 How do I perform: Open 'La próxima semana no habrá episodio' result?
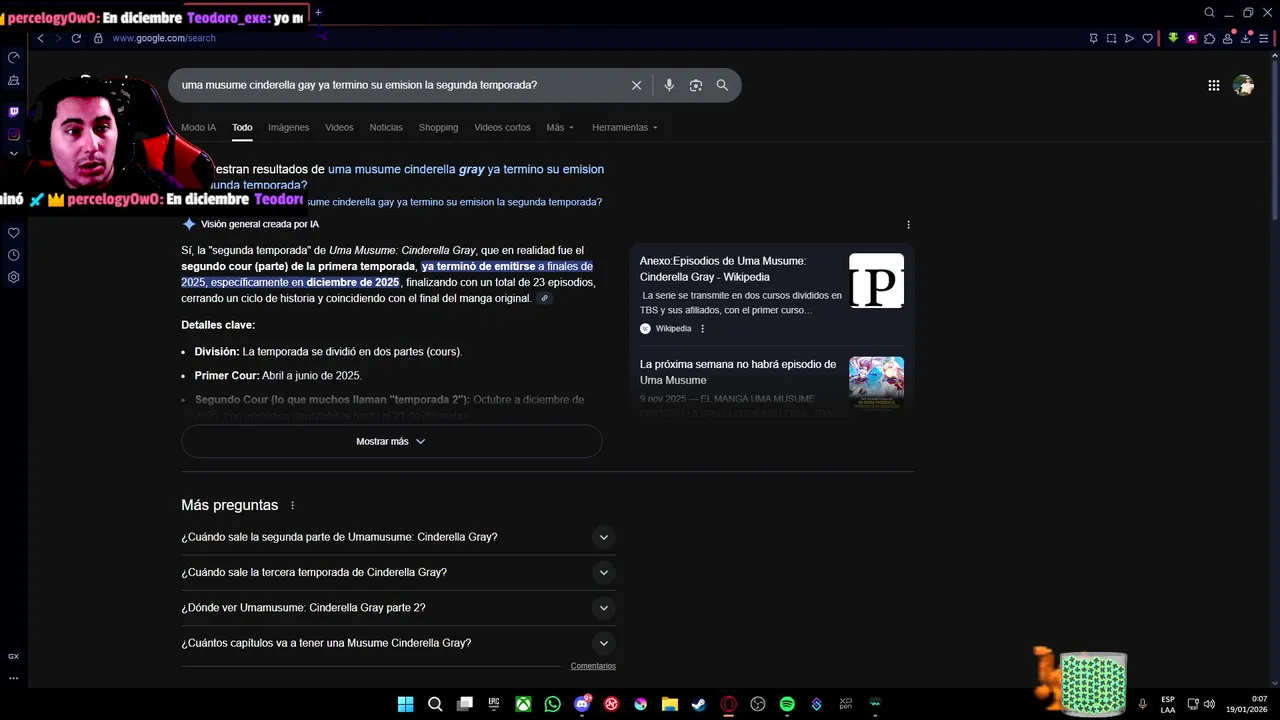click(x=738, y=372)
